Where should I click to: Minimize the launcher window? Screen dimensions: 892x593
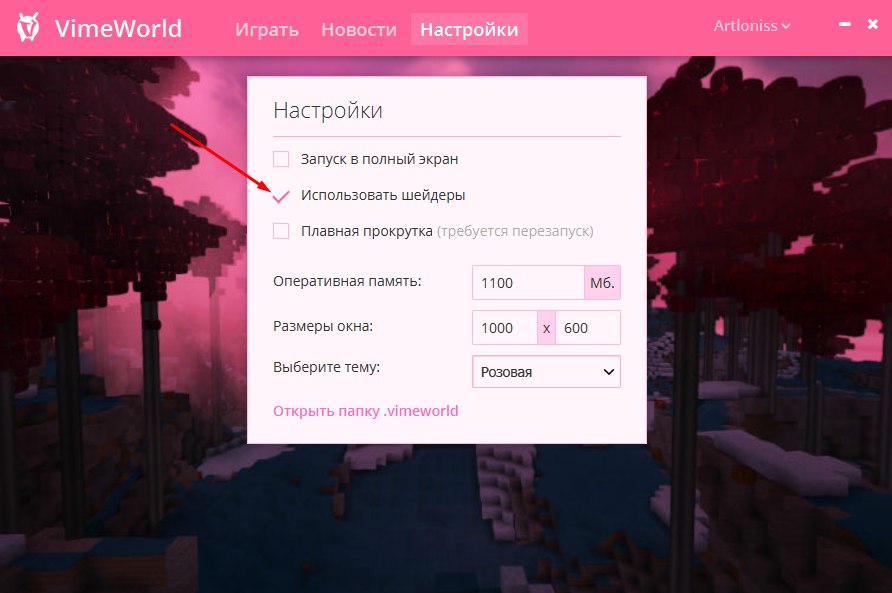click(845, 26)
